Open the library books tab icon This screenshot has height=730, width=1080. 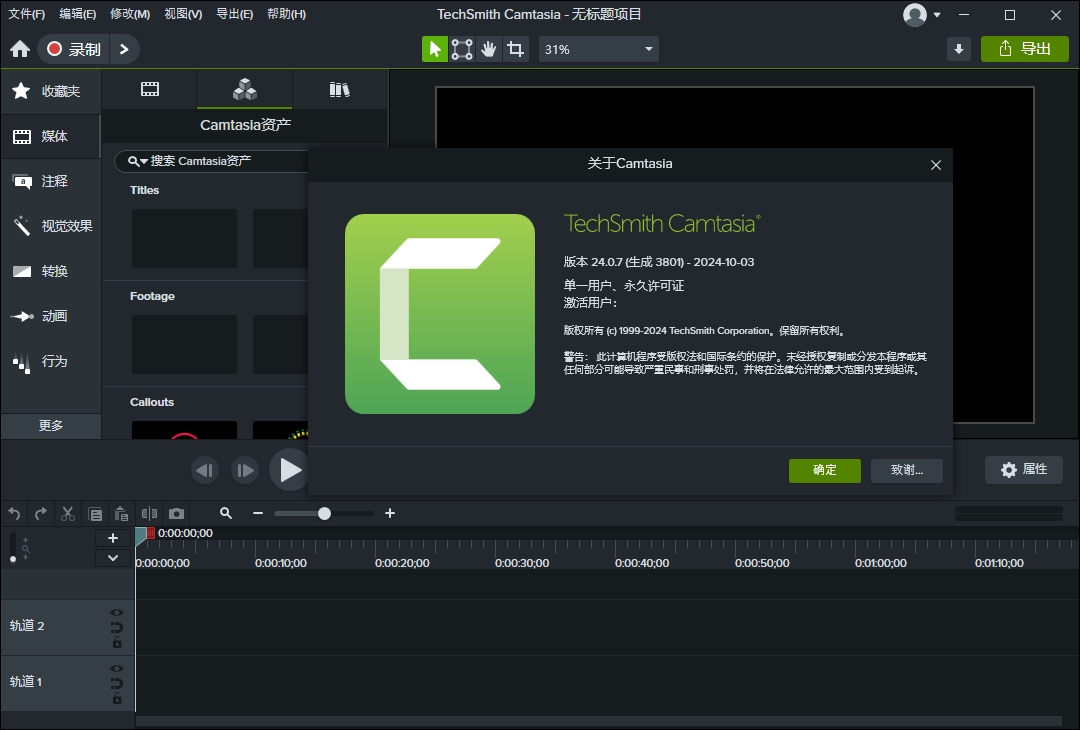(340, 90)
